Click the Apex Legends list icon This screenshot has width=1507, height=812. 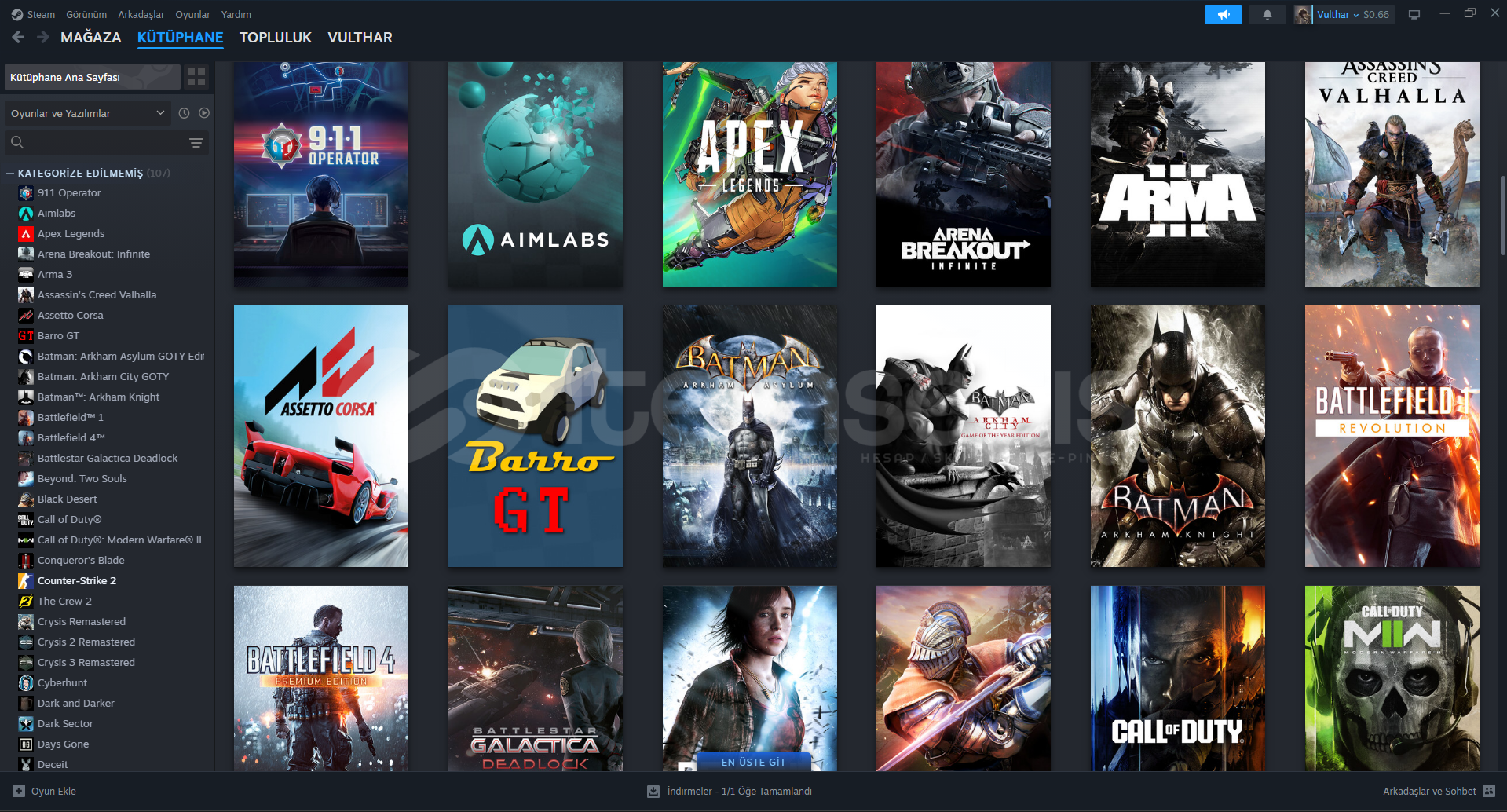[x=26, y=234]
